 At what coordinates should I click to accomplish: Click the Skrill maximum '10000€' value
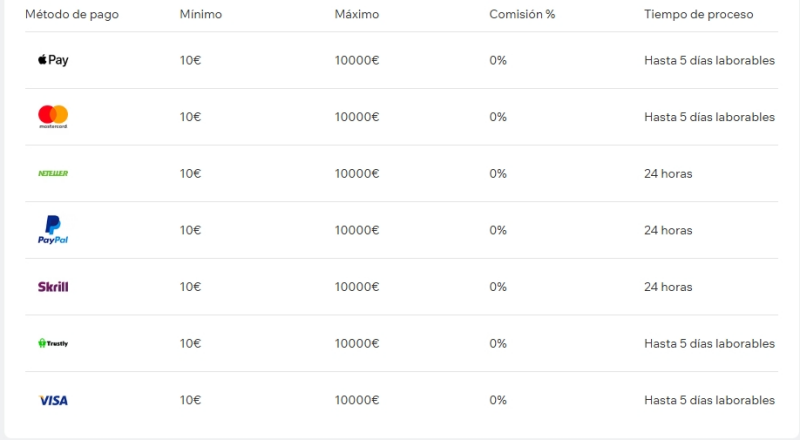[357, 287]
